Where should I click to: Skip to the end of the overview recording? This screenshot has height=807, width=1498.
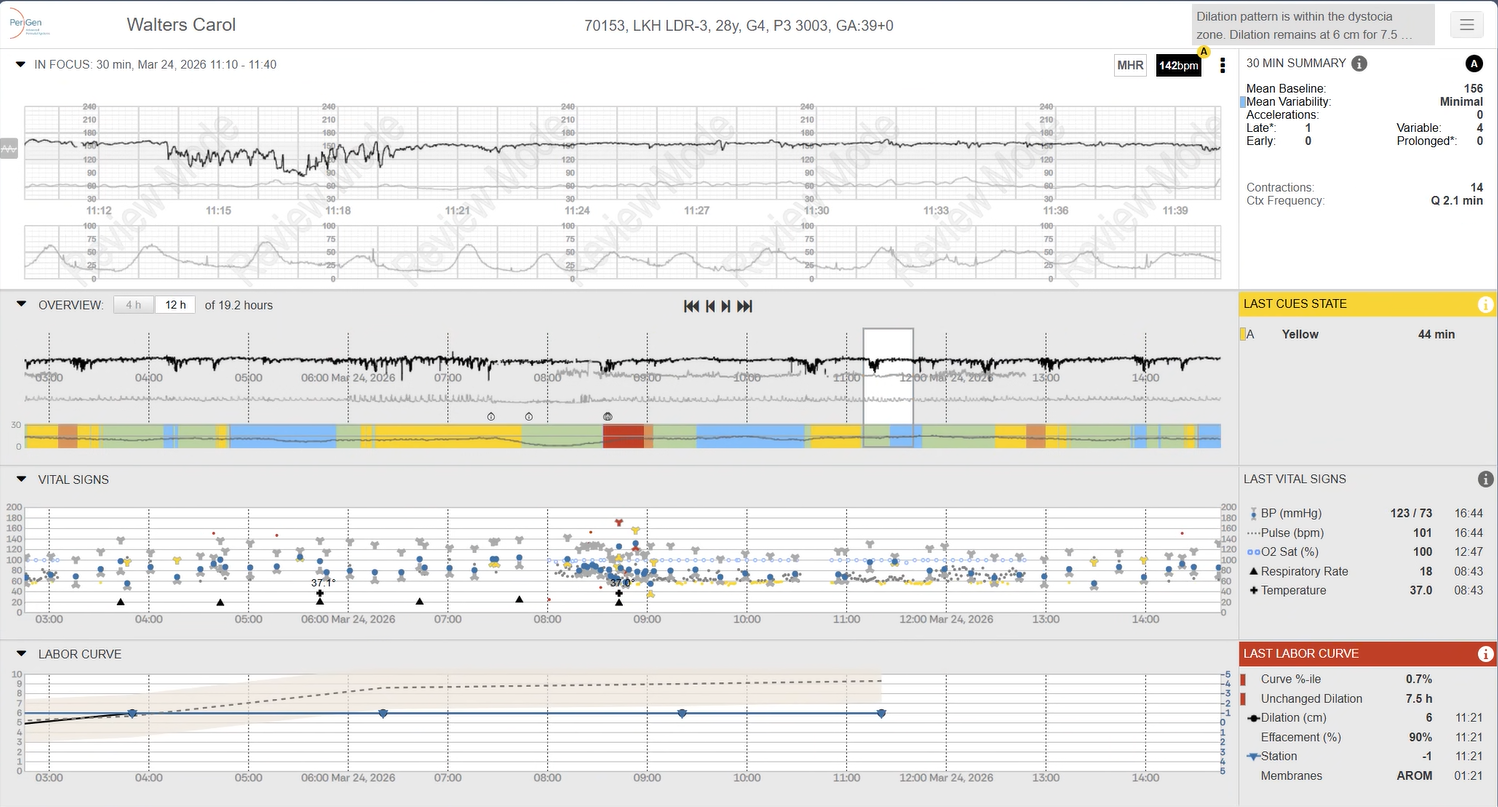tap(745, 306)
